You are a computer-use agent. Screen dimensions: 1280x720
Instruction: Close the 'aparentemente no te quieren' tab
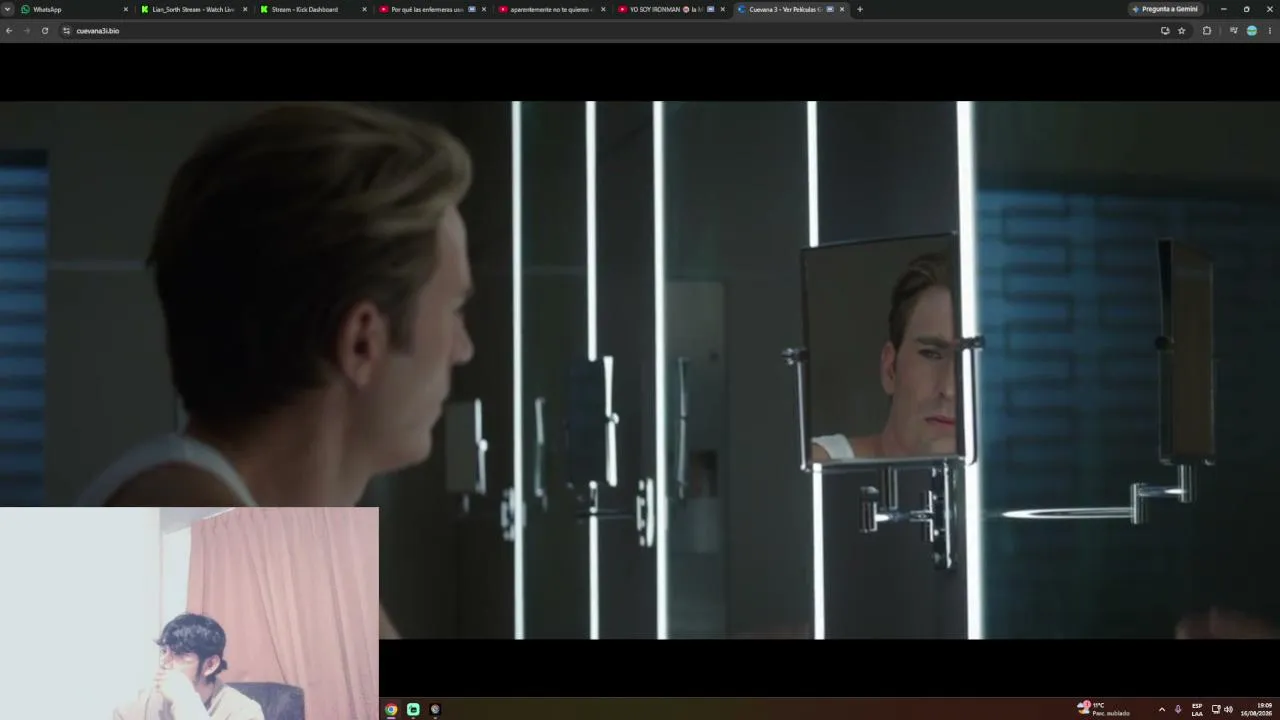point(603,9)
